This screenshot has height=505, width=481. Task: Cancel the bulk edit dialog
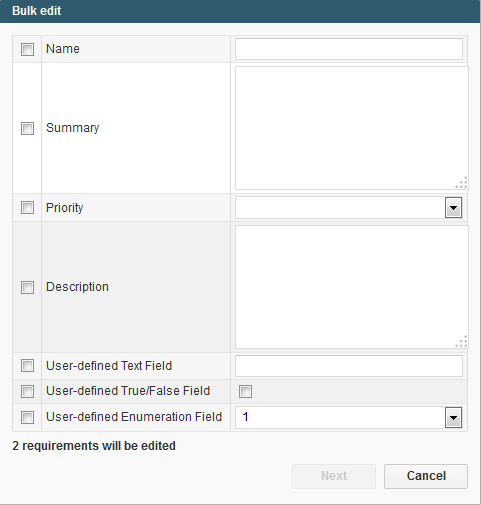point(426,476)
